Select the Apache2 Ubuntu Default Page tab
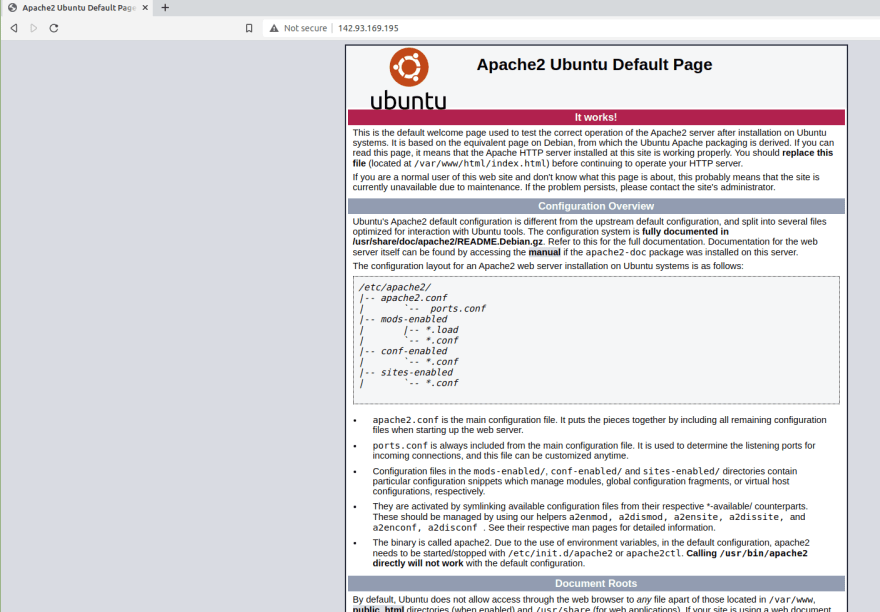The image size is (880, 612). coord(77,8)
